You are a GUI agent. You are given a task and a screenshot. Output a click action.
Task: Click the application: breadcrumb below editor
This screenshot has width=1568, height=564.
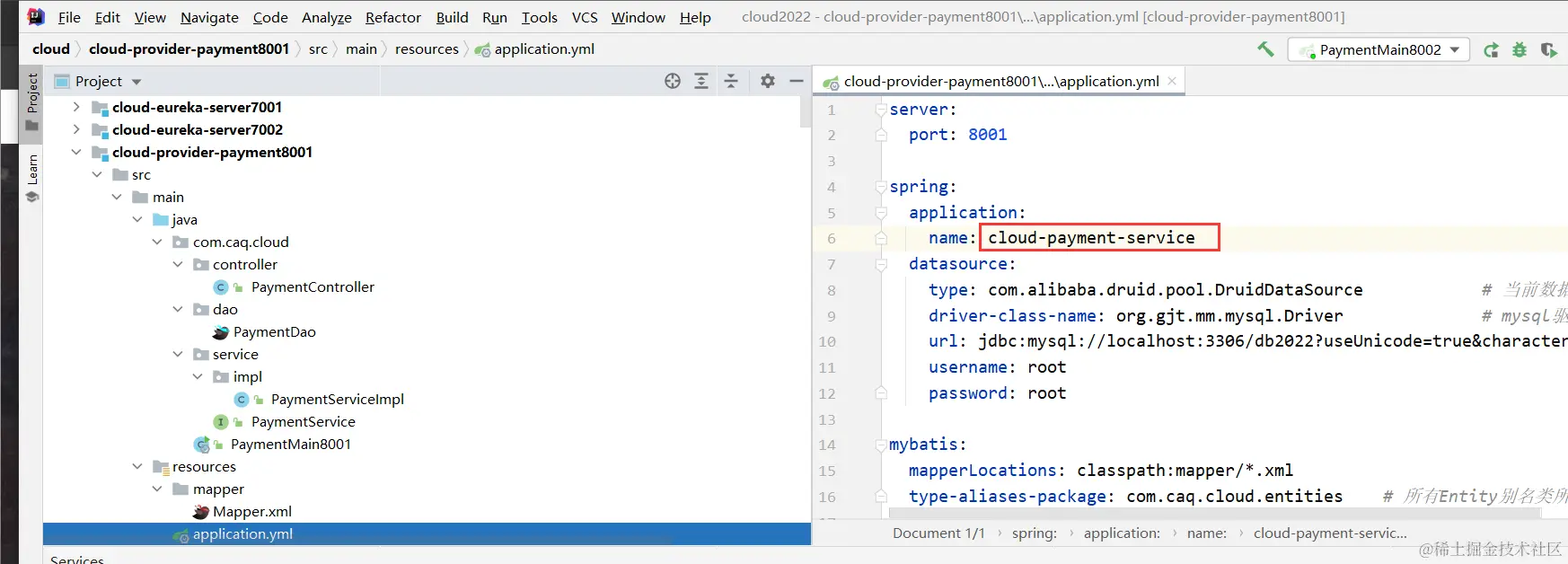pos(1122,533)
